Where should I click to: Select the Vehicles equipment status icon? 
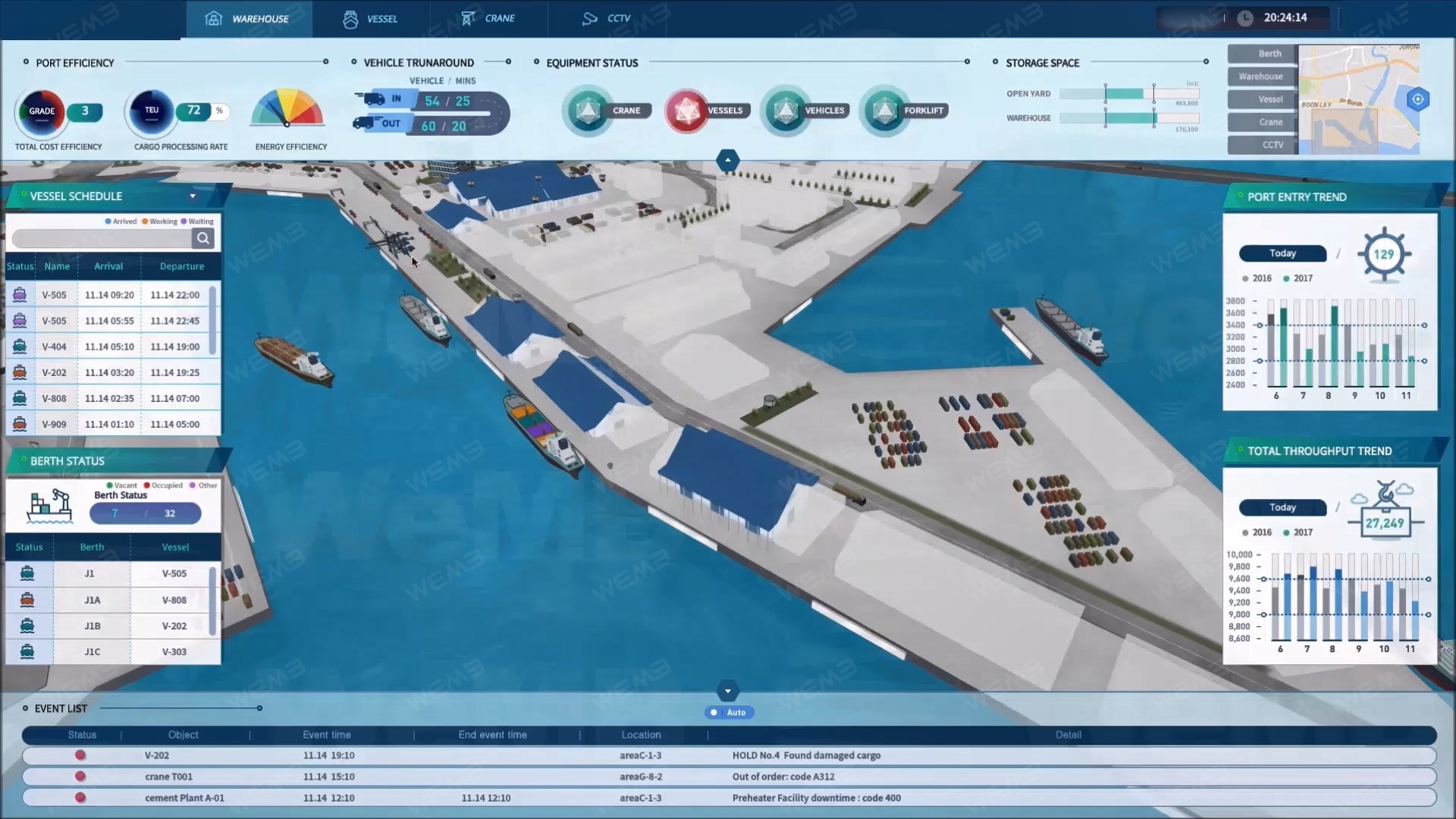[786, 111]
